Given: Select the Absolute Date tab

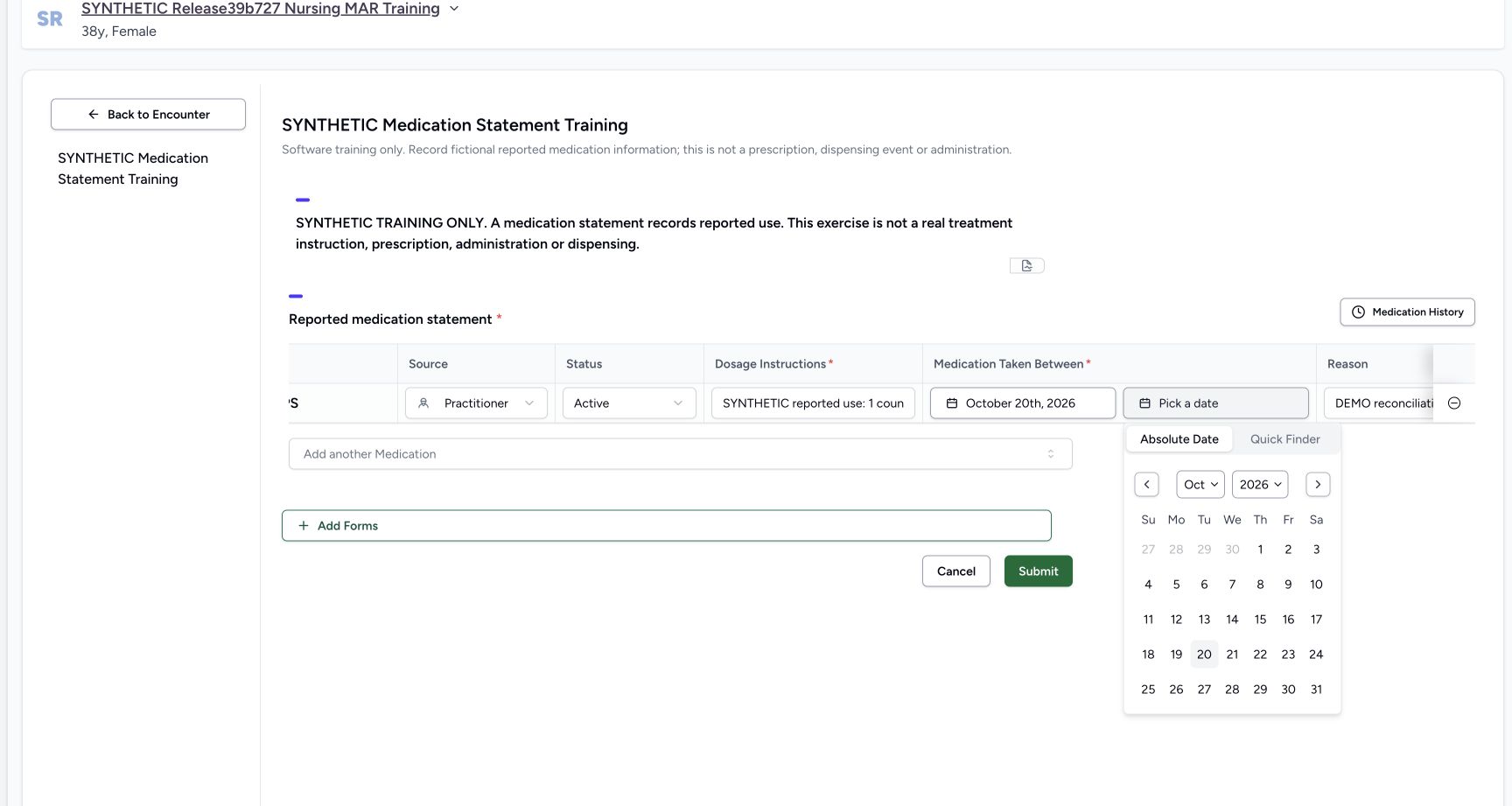Looking at the screenshot, I should point(1179,439).
